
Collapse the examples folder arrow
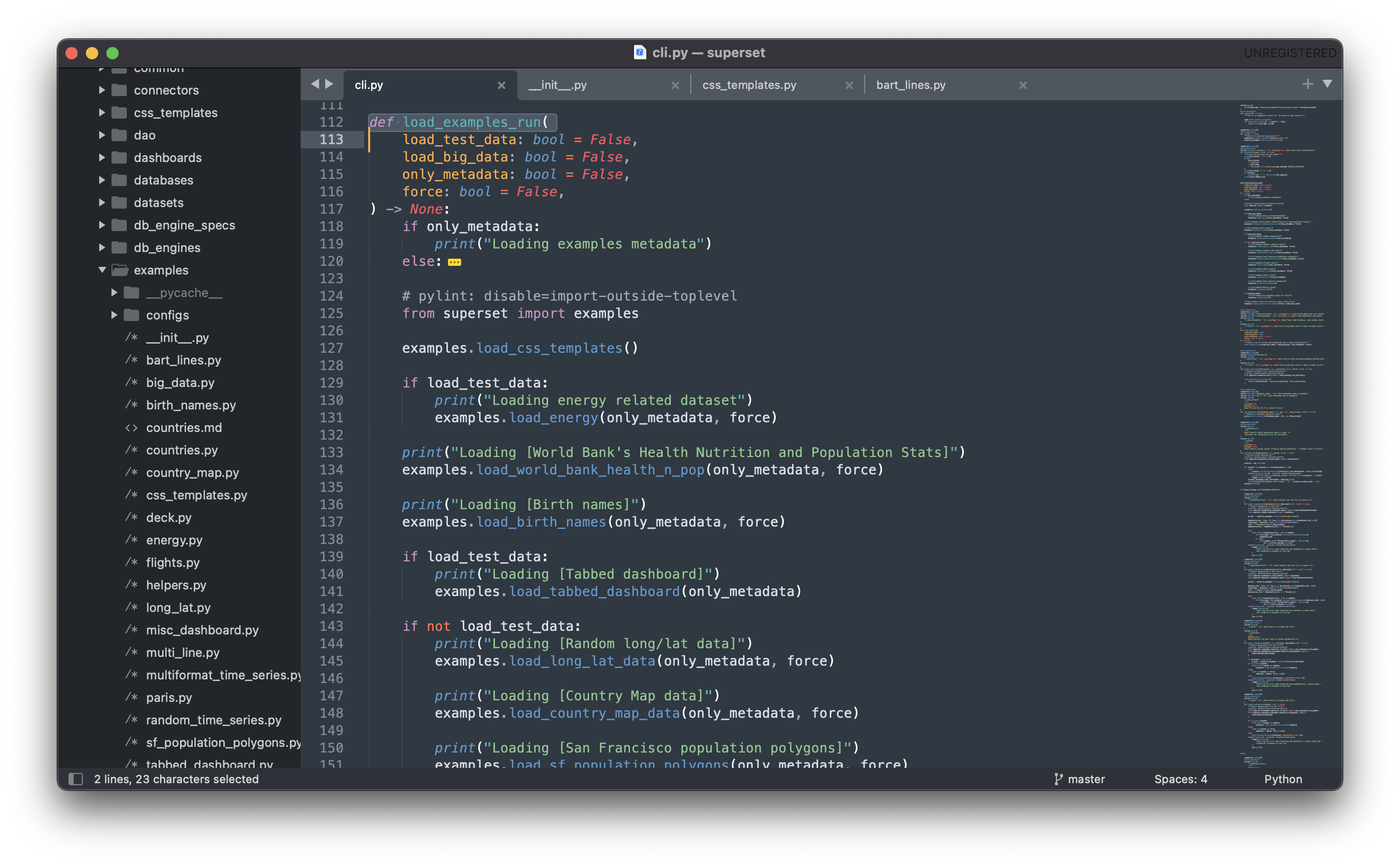(101, 270)
